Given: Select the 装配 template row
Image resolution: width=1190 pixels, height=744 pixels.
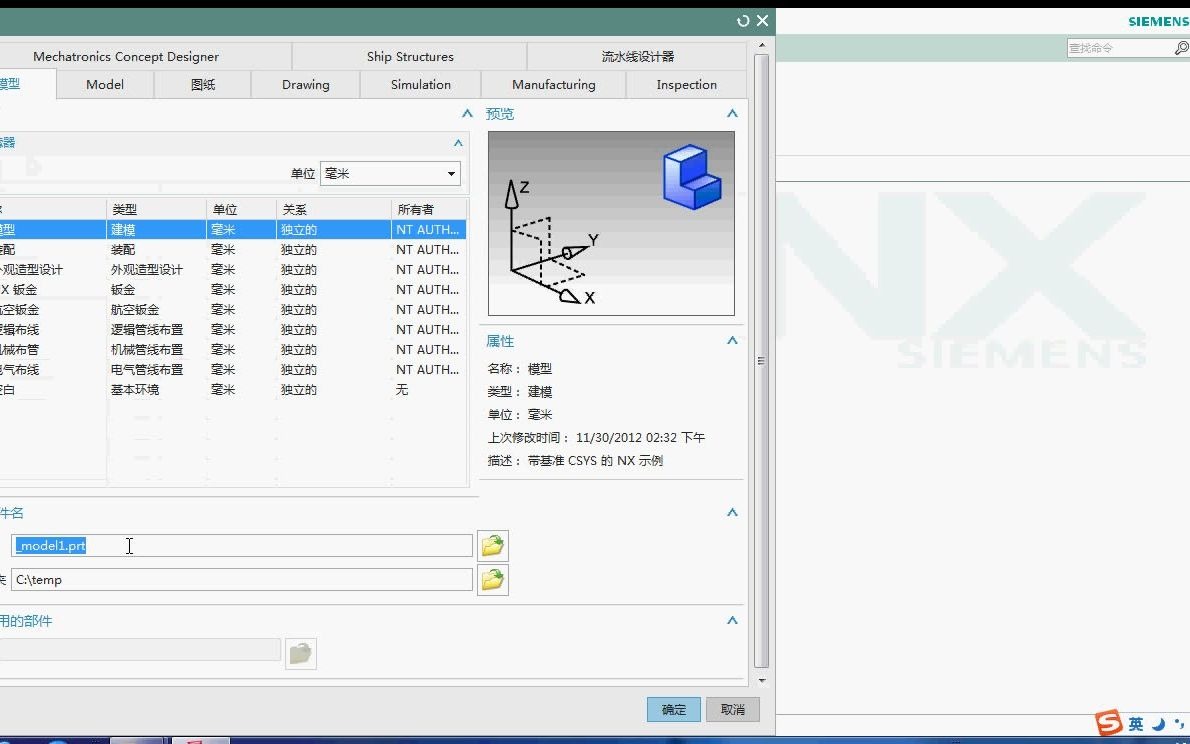Looking at the screenshot, I should pyautogui.click(x=232, y=250).
